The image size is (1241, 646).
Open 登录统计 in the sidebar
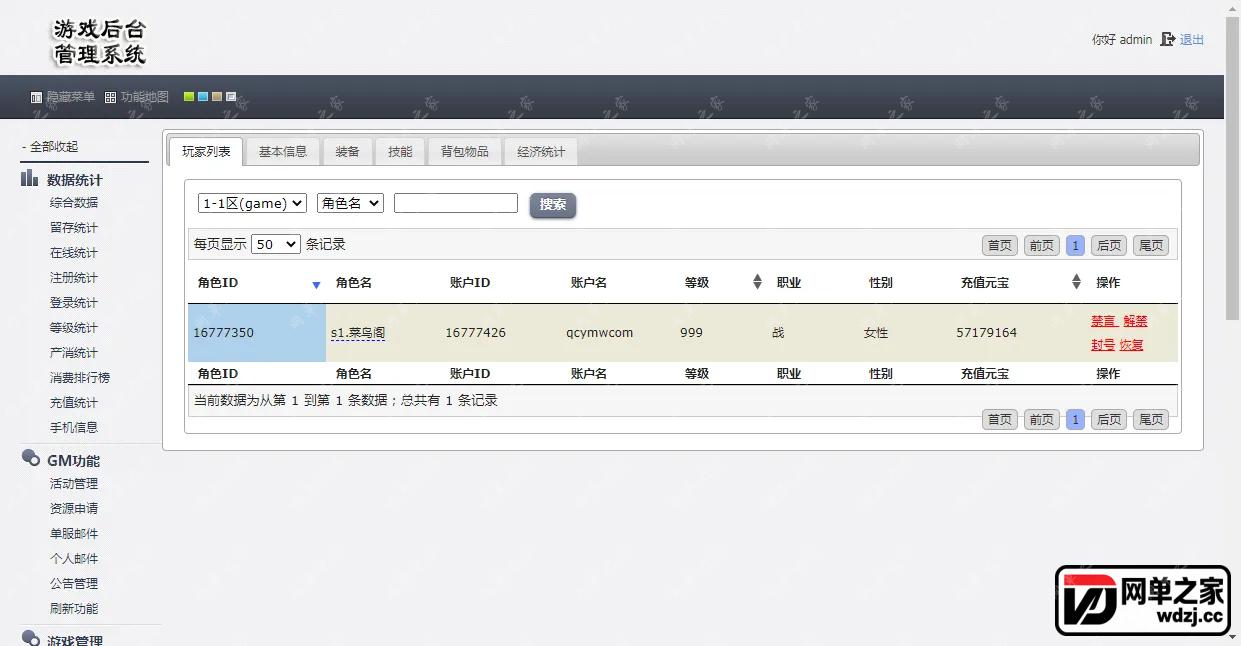pyautogui.click(x=74, y=302)
